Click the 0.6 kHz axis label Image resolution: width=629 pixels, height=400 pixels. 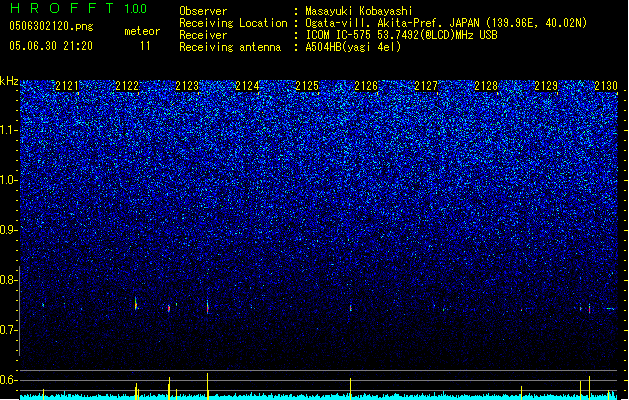[x=9, y=380]
